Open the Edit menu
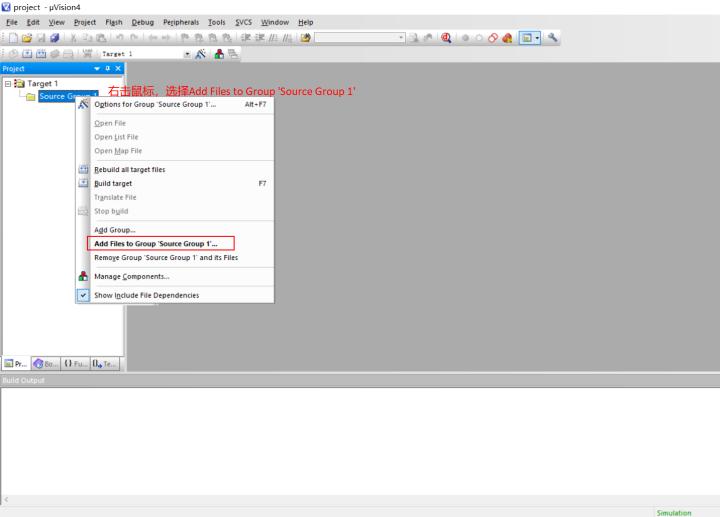This screenshot has width=720, height=517. click(33, 22)
